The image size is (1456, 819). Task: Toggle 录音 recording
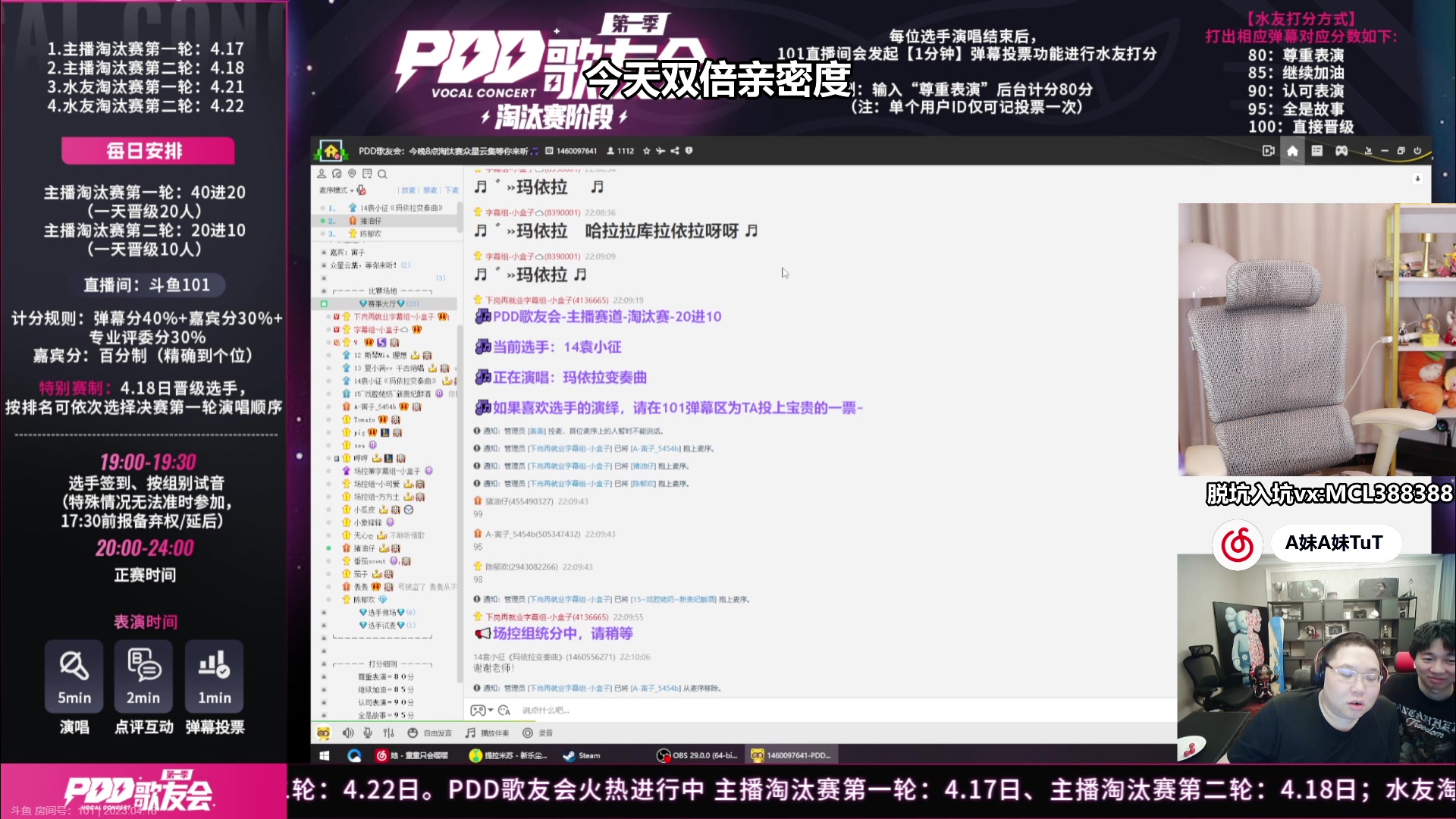[538, 733]
